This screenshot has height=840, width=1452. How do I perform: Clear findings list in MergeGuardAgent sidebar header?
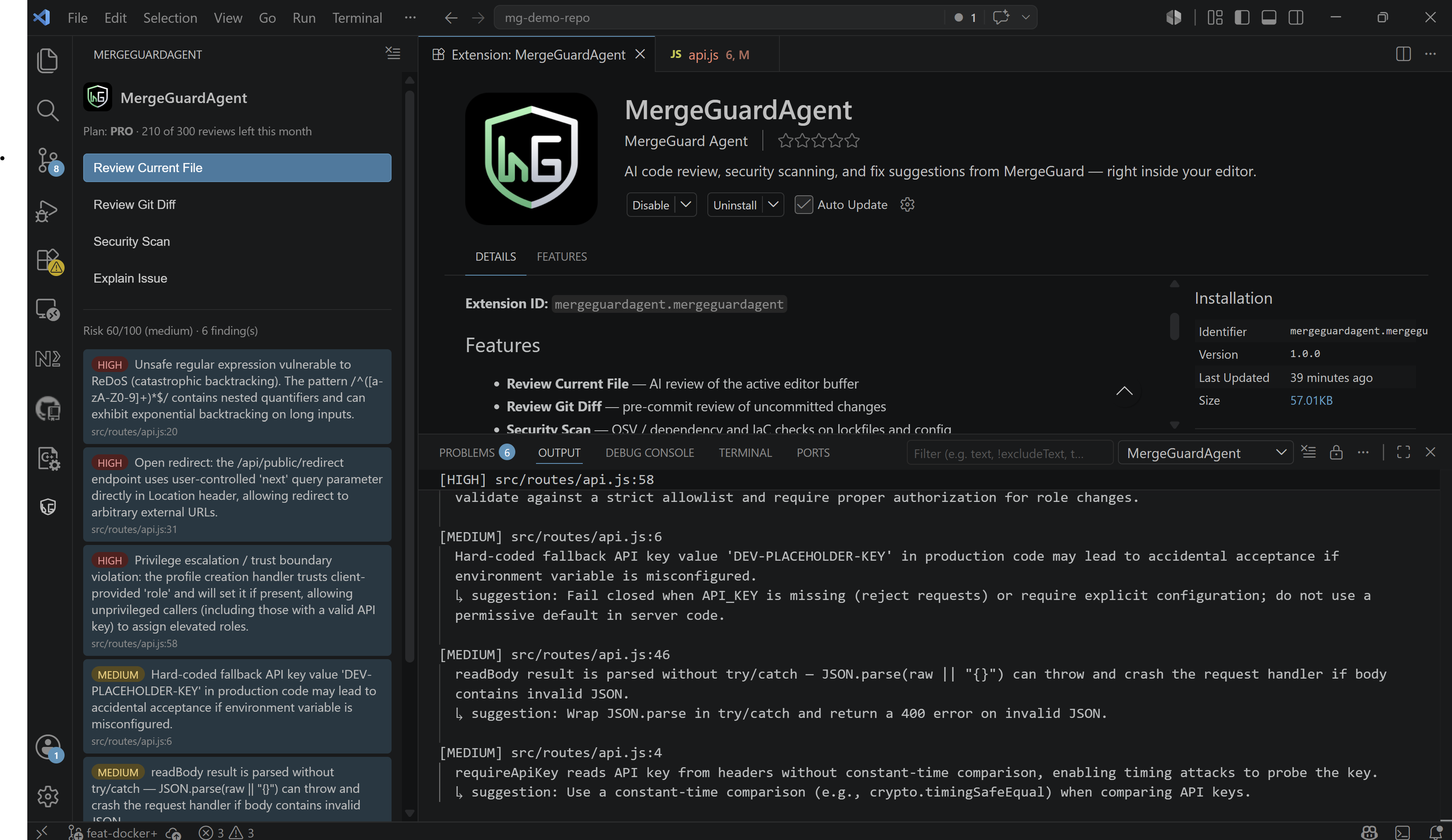tap(392, 53)
